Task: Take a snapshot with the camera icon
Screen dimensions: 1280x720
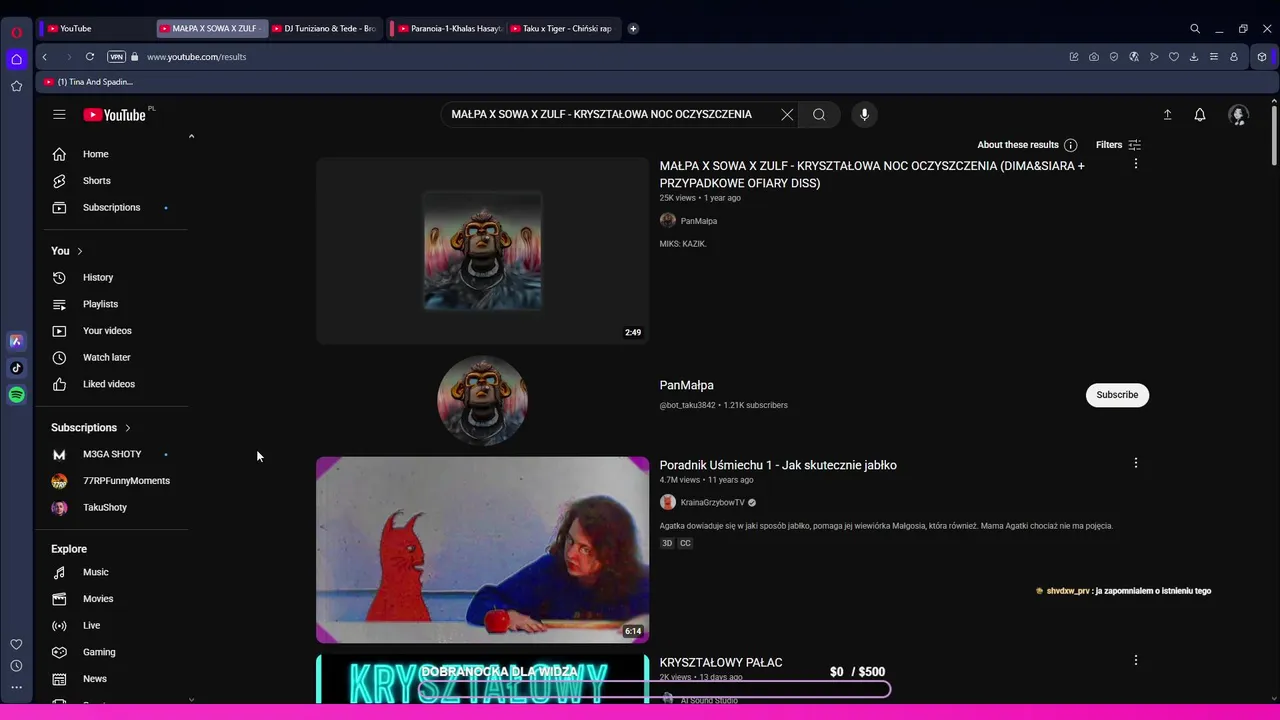Action: pyautogui.click(x=1094, y=57)
